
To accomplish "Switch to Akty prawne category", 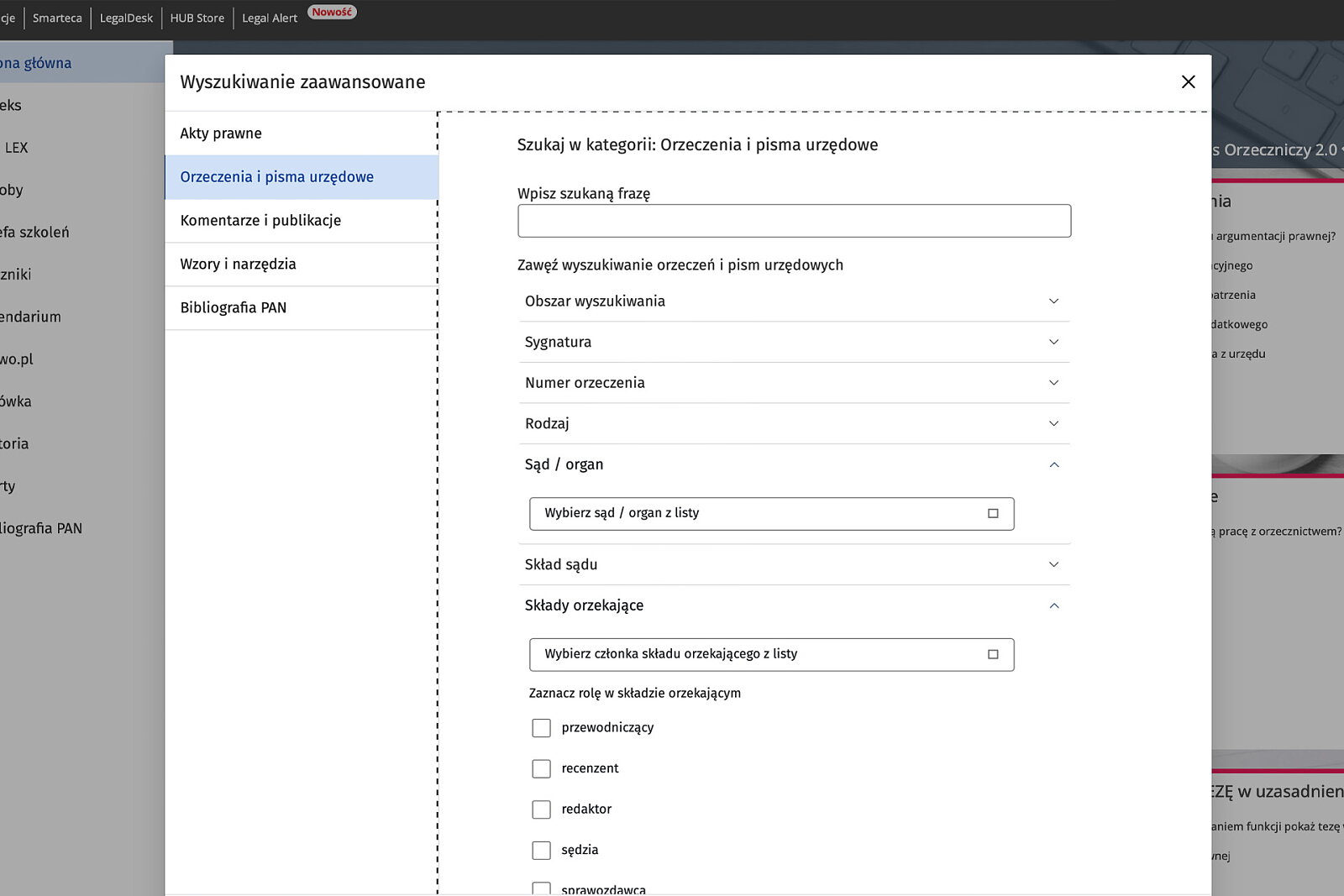I will coord(302,134).
